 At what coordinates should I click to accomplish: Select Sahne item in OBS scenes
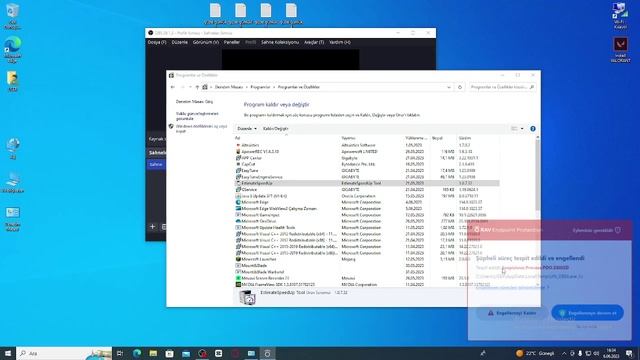156,164
